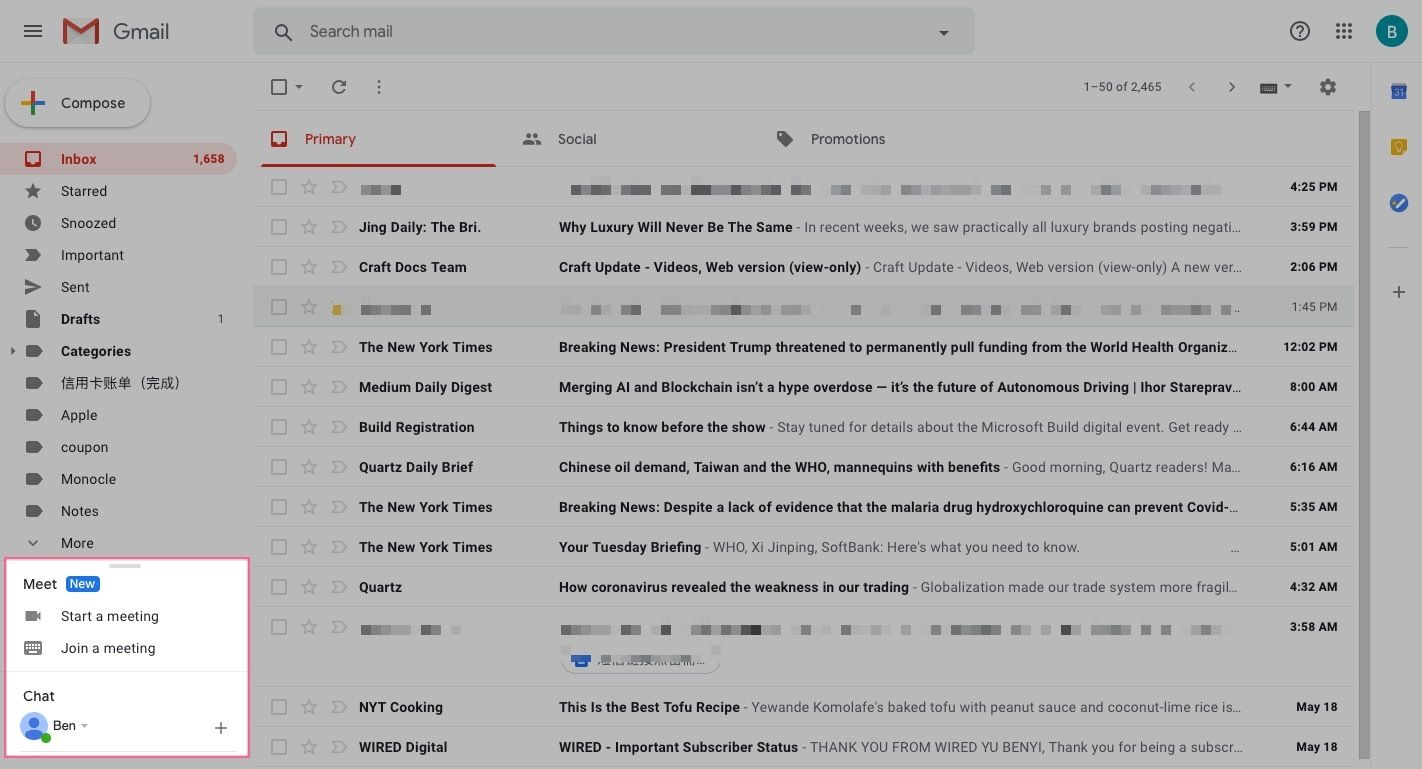Open the main menu hamburger icon
Viewport: 1422px width, 769px height.
33,31
